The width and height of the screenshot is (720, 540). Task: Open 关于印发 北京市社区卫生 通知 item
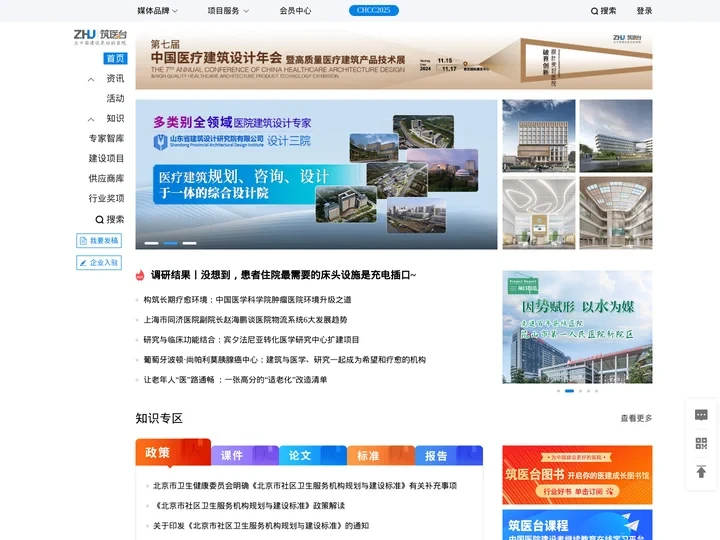coord(261,526)
